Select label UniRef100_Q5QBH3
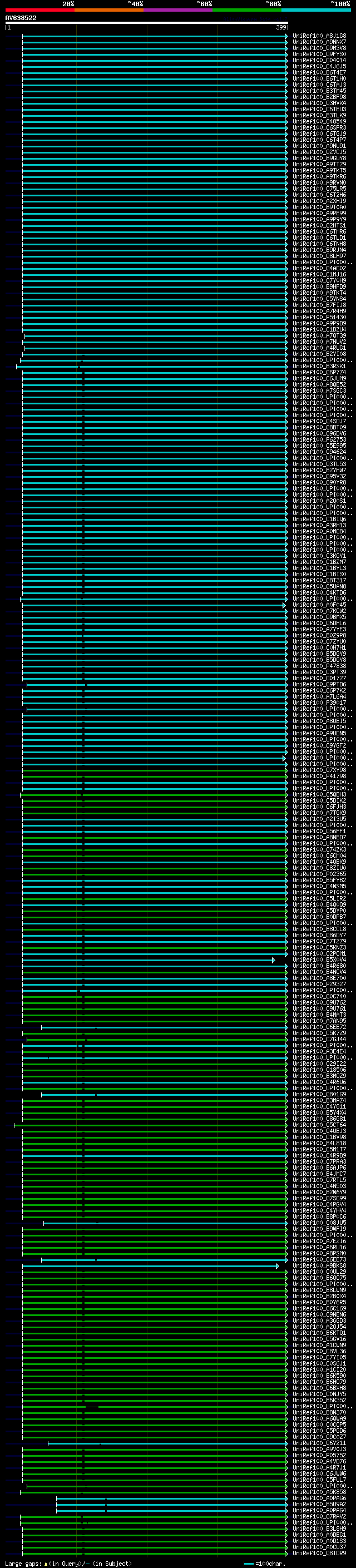The height and width of the screenshot is (1568, 356). 319,794
